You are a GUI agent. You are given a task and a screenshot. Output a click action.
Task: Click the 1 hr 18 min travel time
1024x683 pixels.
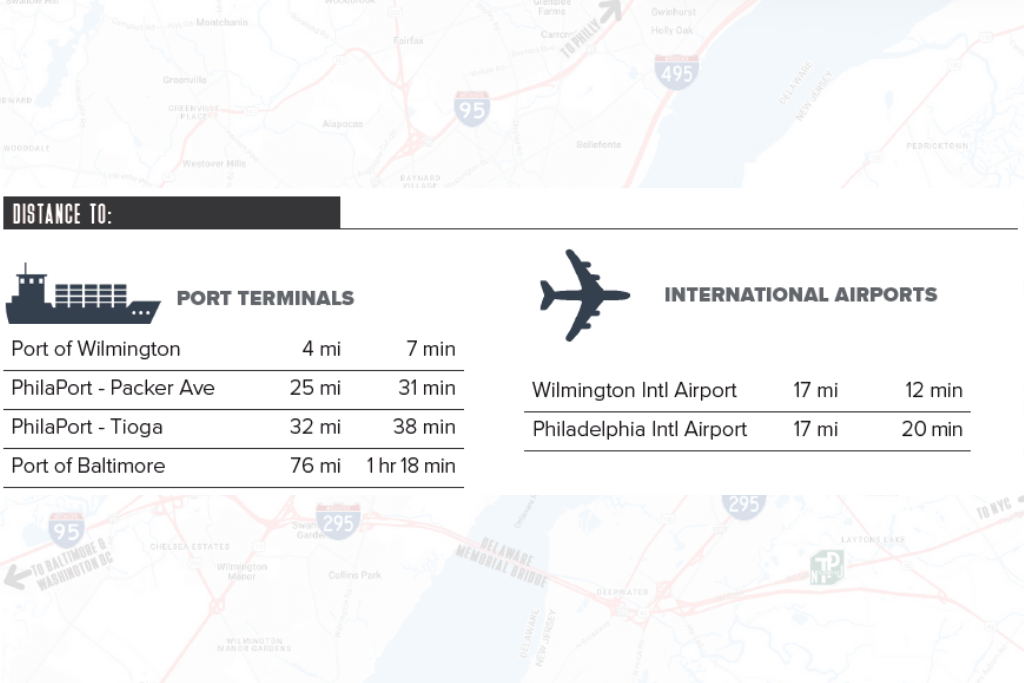(411, 466)
